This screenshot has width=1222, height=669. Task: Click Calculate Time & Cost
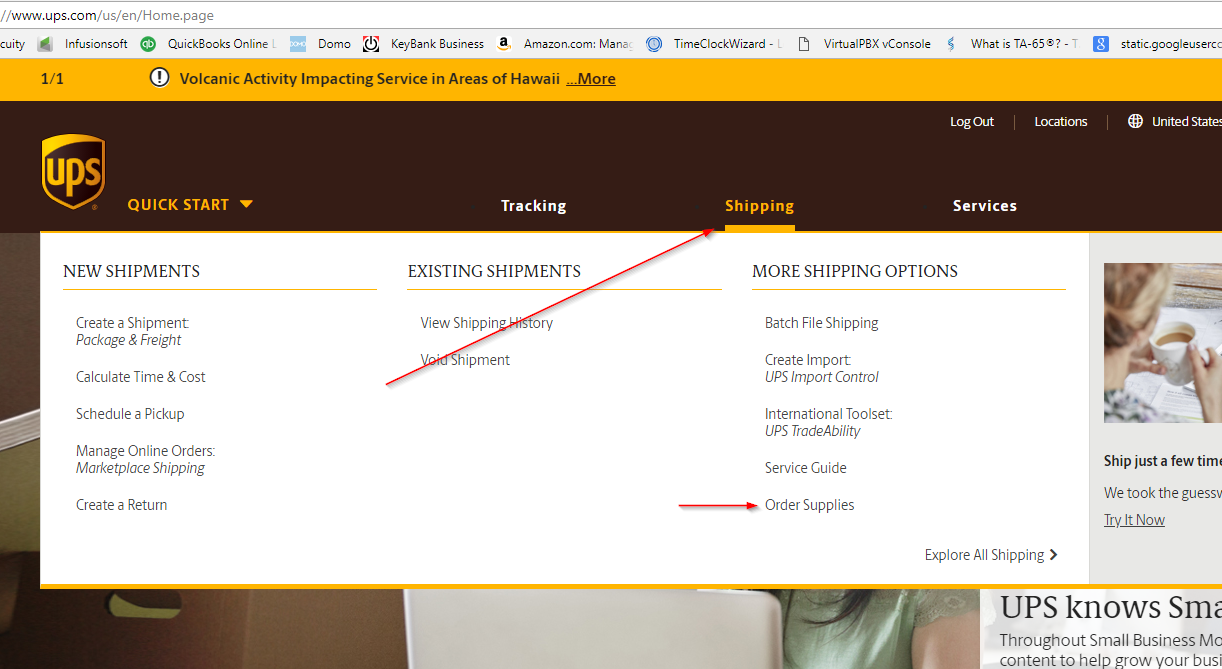click(141, 377)
